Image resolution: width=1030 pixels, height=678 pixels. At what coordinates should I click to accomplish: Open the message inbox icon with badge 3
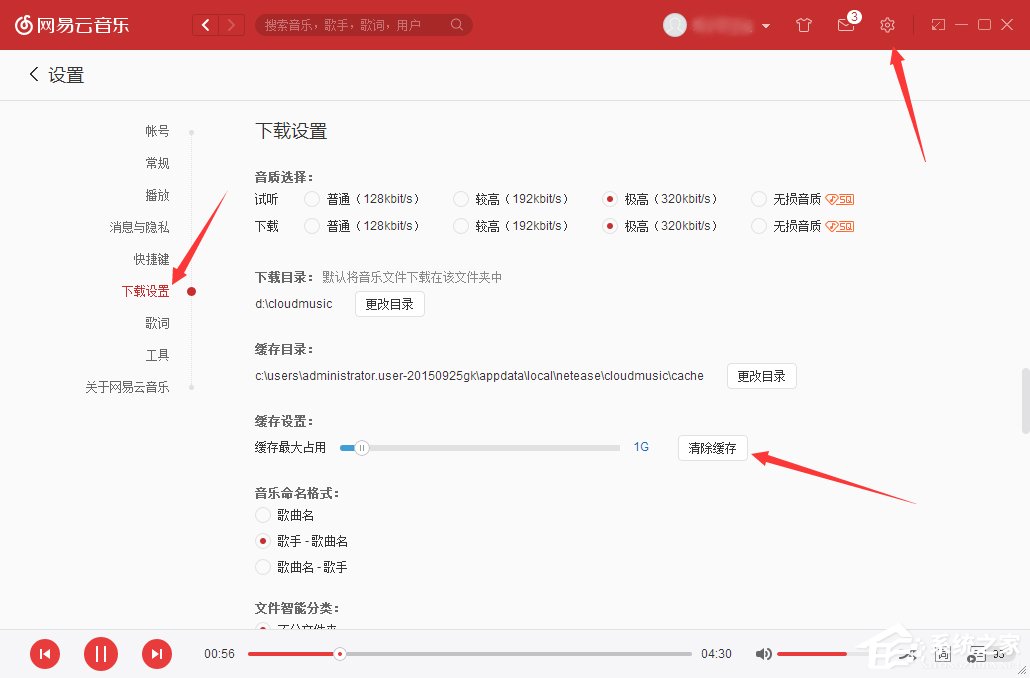[845, 24]
